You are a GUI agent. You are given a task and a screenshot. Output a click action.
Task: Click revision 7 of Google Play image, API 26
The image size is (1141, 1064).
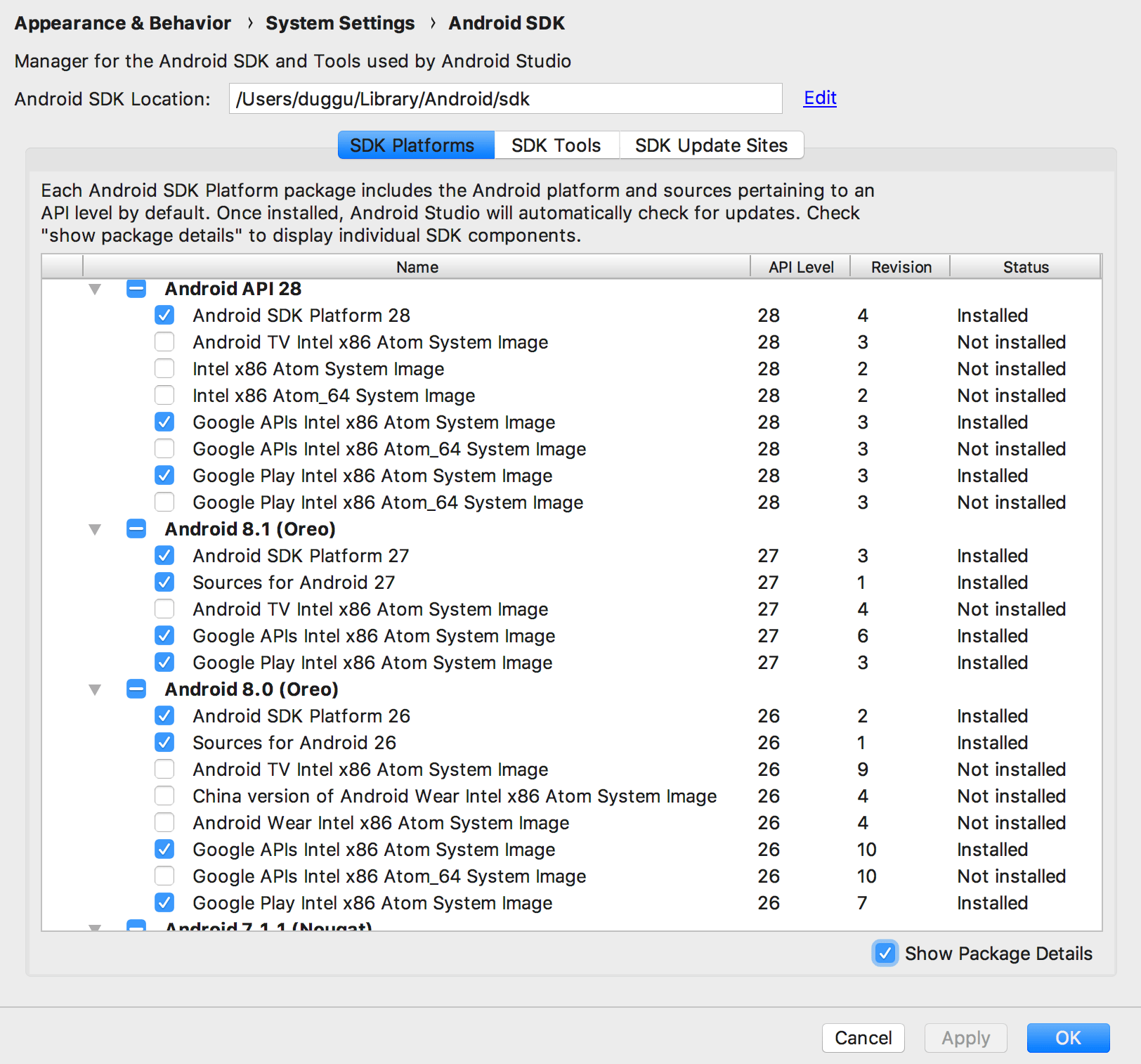click(863, 903)
